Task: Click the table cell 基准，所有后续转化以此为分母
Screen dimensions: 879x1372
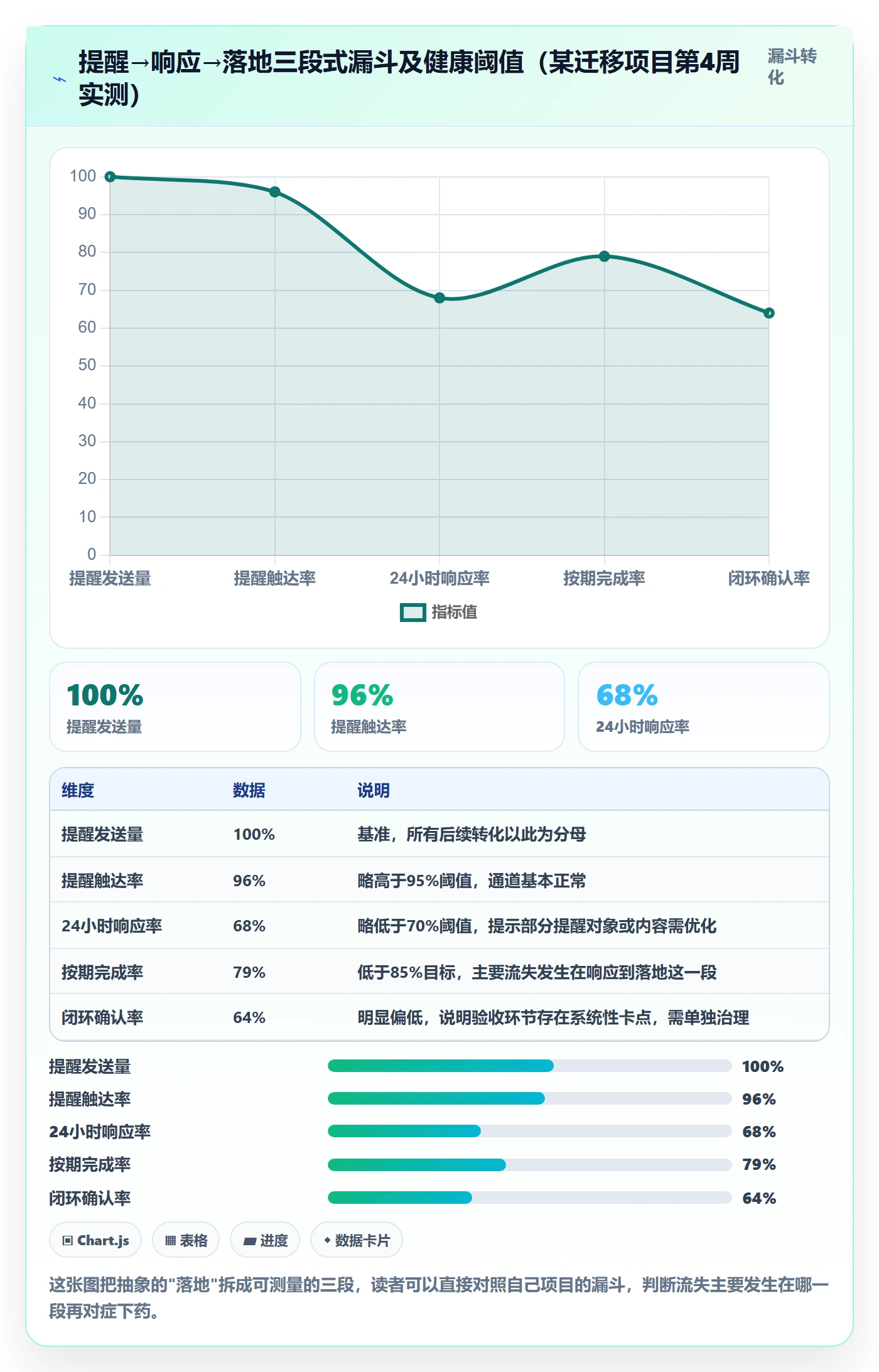Action: (x=472, y=834)
